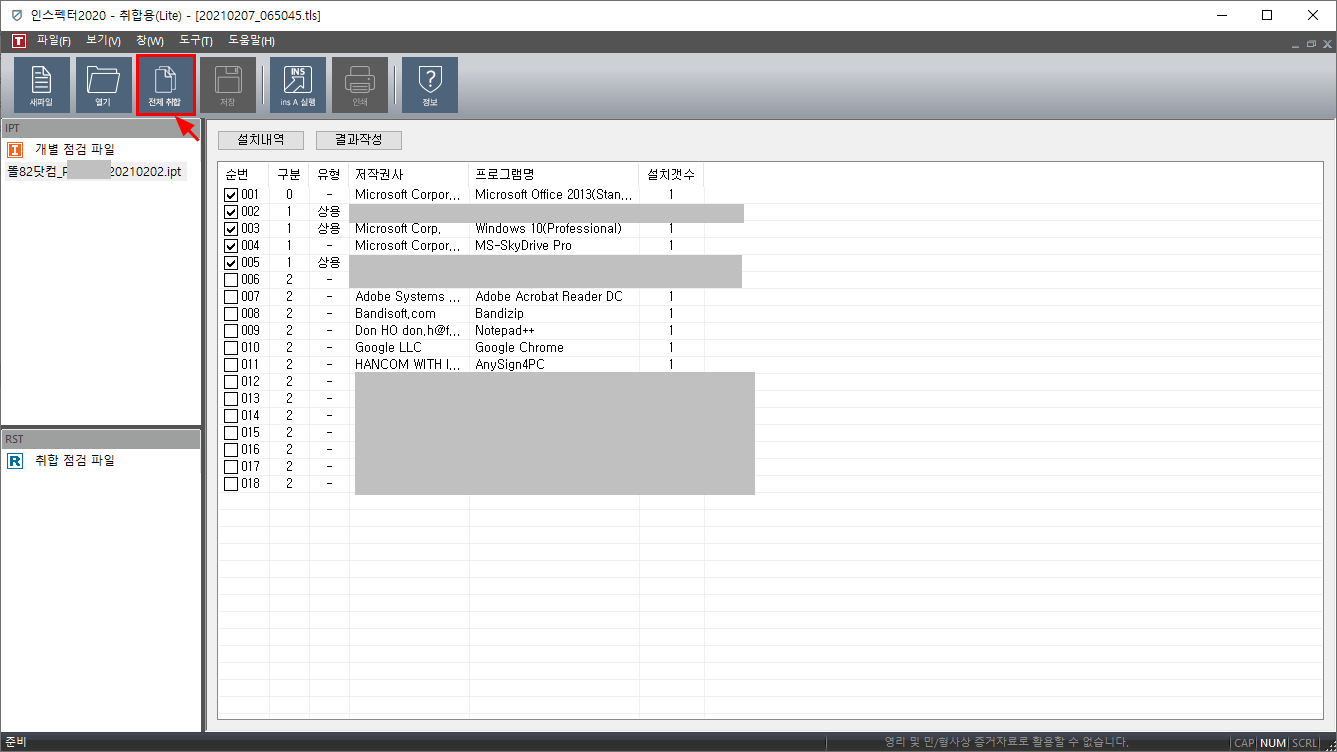Check the checkbox for row 006
Viewport: 1337px width, 752px height.
(231, 280)
